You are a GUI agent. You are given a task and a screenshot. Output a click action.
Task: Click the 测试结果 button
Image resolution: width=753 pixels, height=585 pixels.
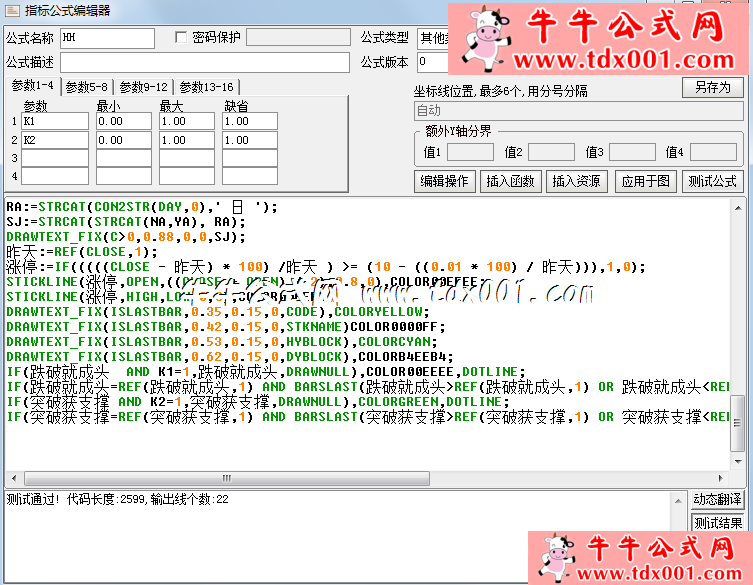click(717, 523)
